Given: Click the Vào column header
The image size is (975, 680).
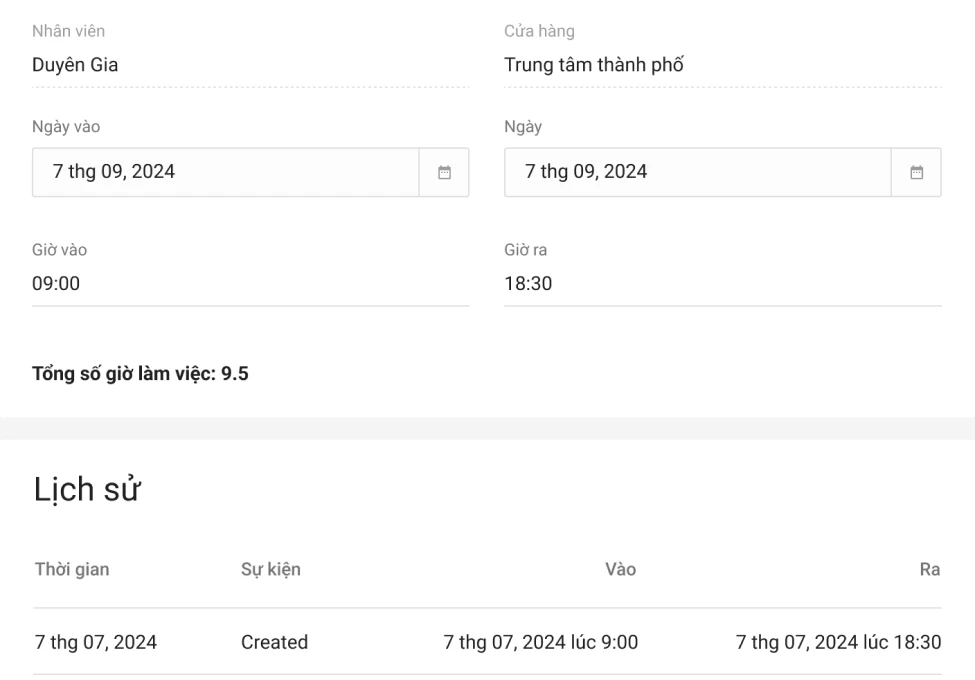Looking at the screenshot, I should [620, 570].
